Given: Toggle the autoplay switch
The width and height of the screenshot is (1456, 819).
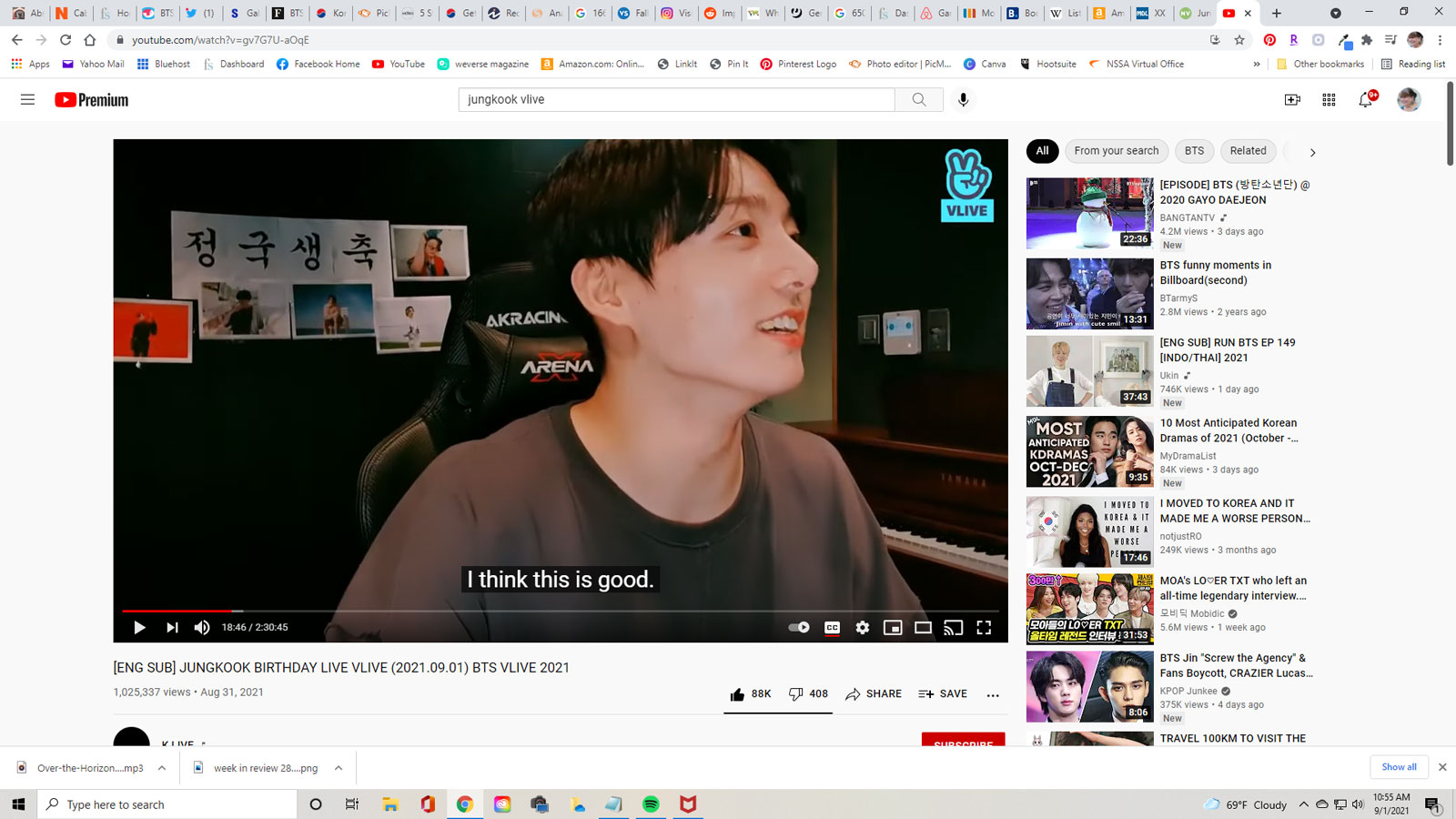Looking at the screenshot, I should coord(799,627).
